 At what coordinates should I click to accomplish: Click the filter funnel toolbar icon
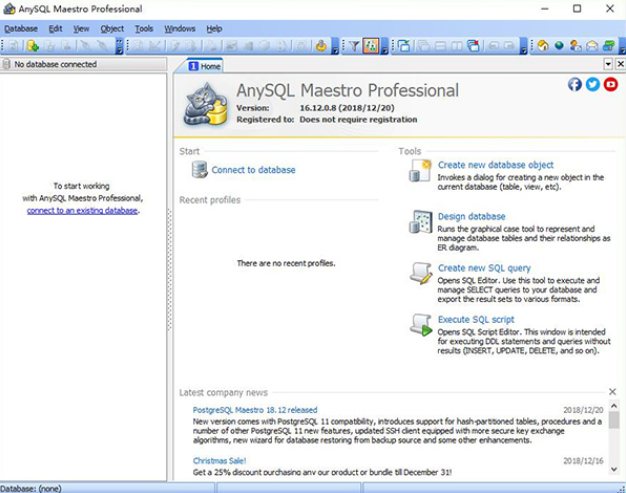pyautogui.click(x=353, y=46)
